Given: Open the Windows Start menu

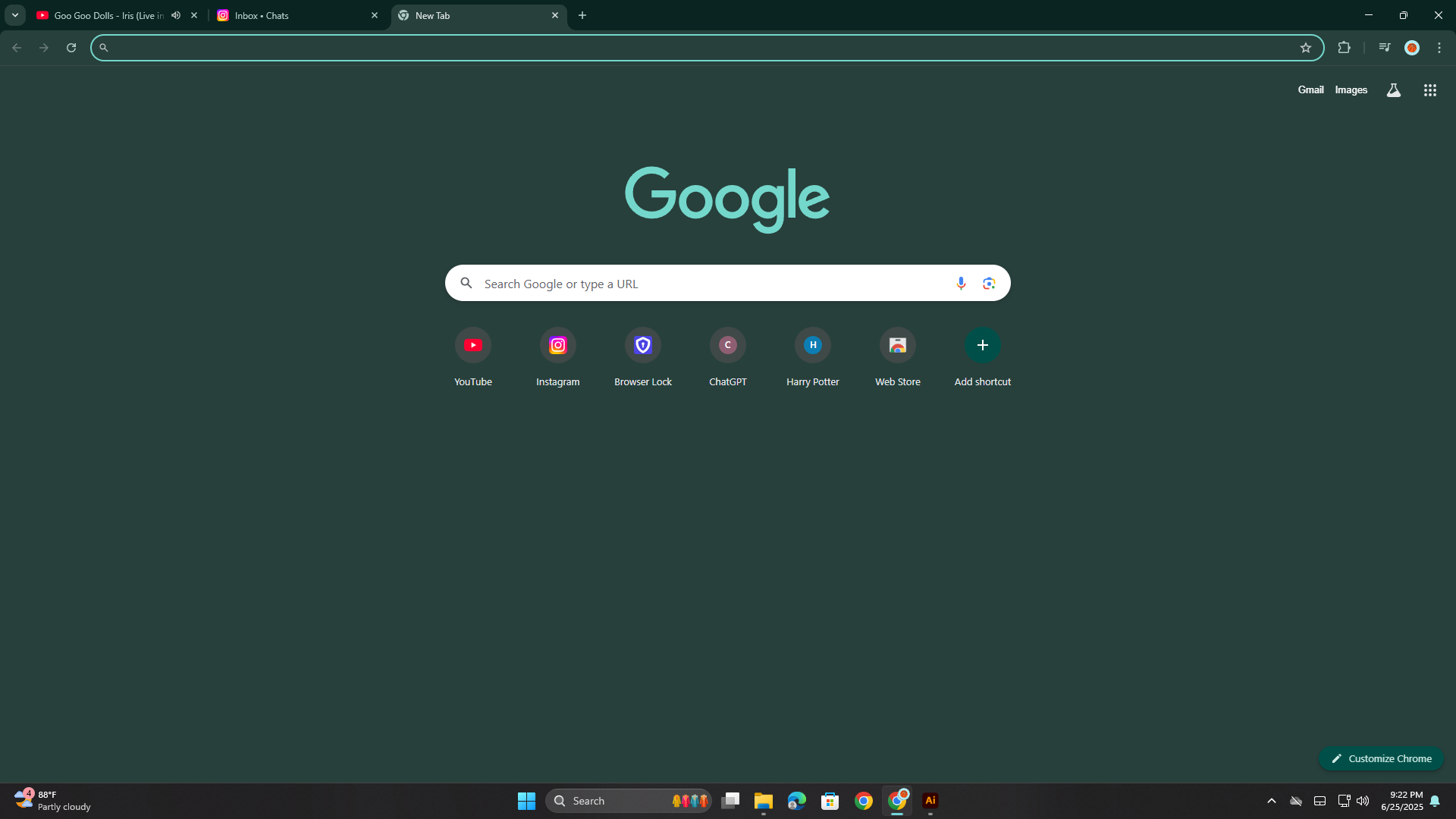Looking at the screenshot, I should tap(526, 801).
